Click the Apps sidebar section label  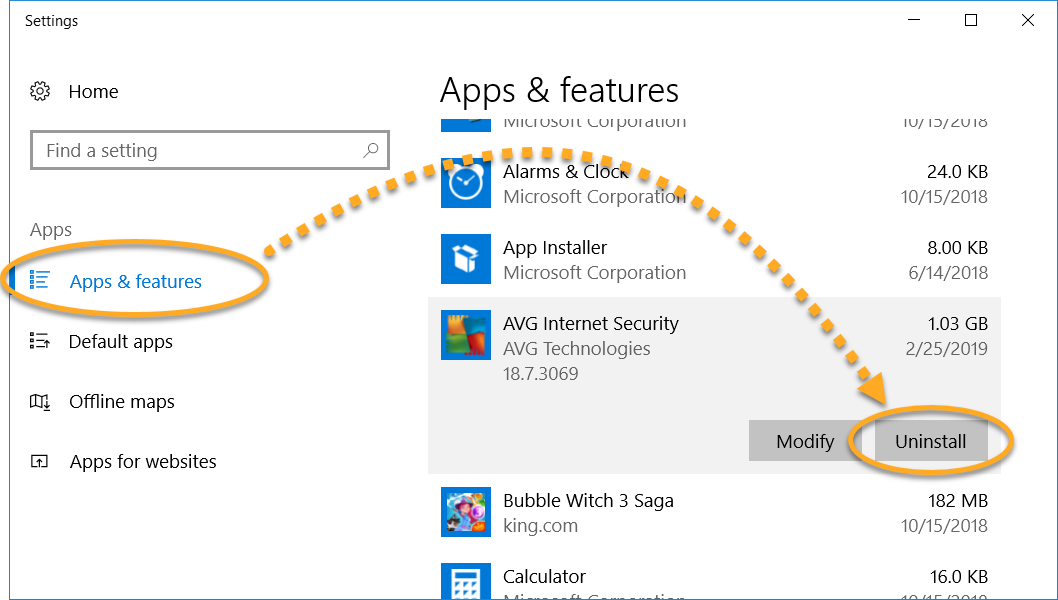click(x=51, y=230)
